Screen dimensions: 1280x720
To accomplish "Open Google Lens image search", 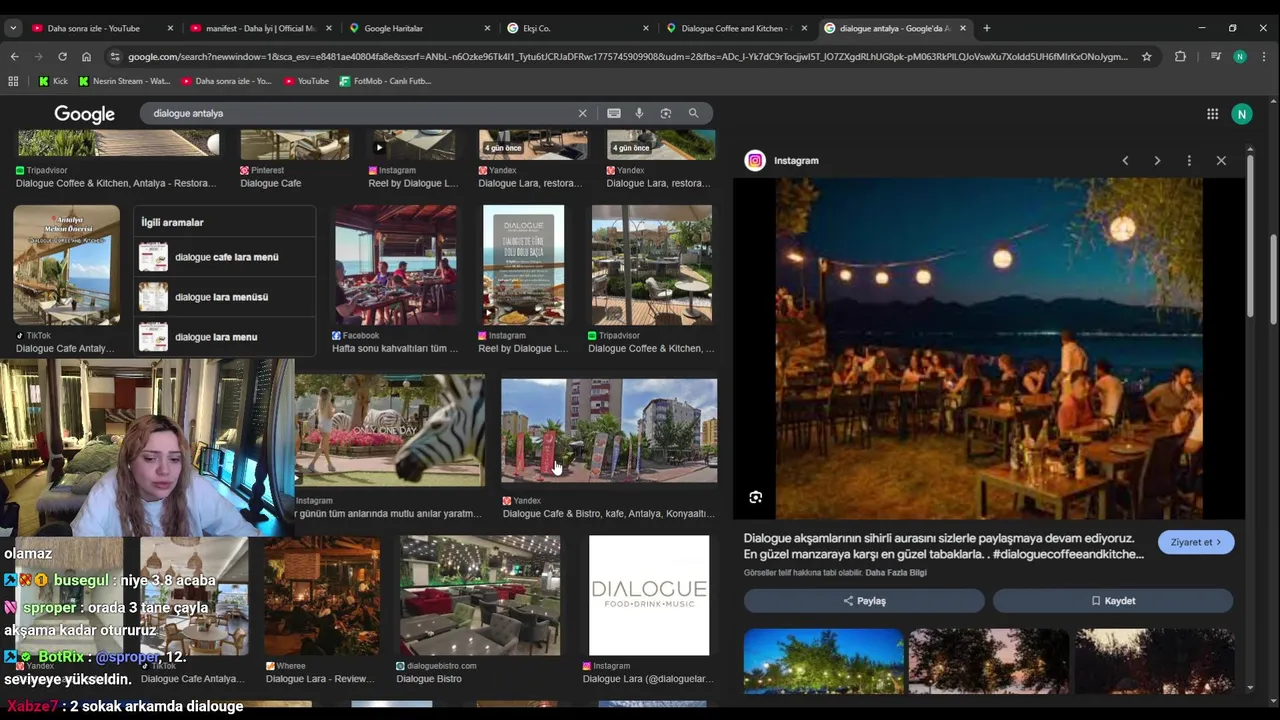I will [x=666, y=113].
